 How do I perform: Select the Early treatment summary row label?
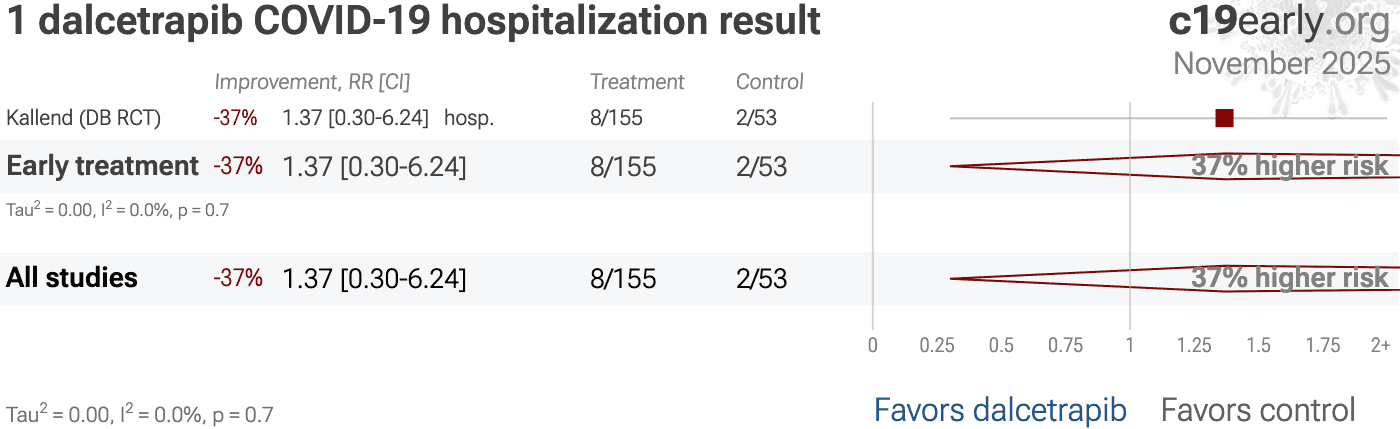coord(103,166)
